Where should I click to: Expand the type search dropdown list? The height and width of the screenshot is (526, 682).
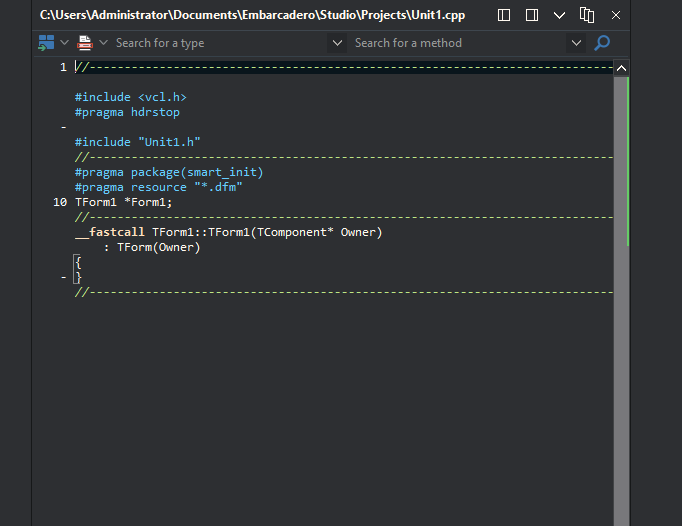coord(337,43)
